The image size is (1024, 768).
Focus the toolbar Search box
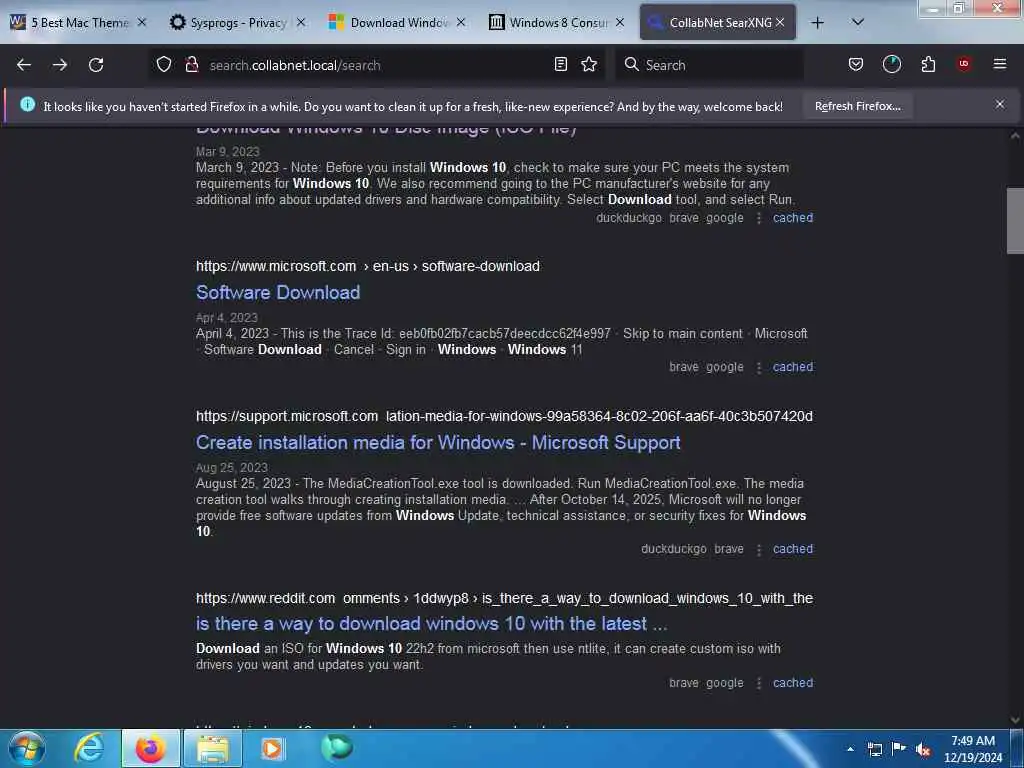click(x=709, y=65)
